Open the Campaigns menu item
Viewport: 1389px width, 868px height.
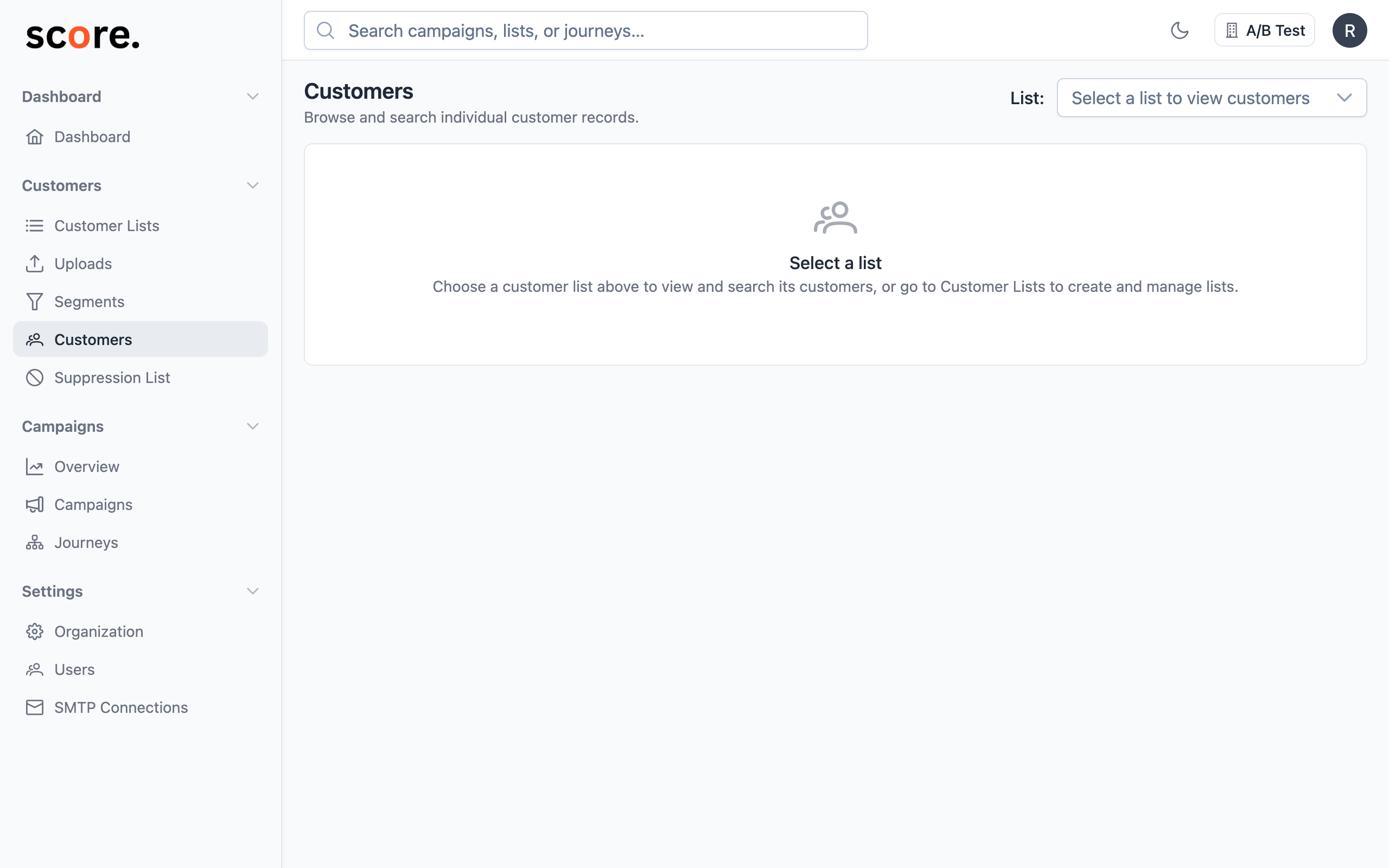point(93,505)
